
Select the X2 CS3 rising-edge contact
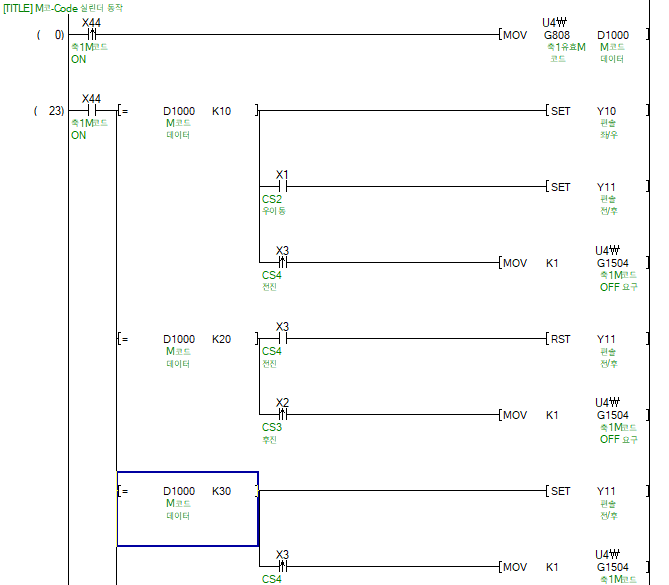click(282, 414)
